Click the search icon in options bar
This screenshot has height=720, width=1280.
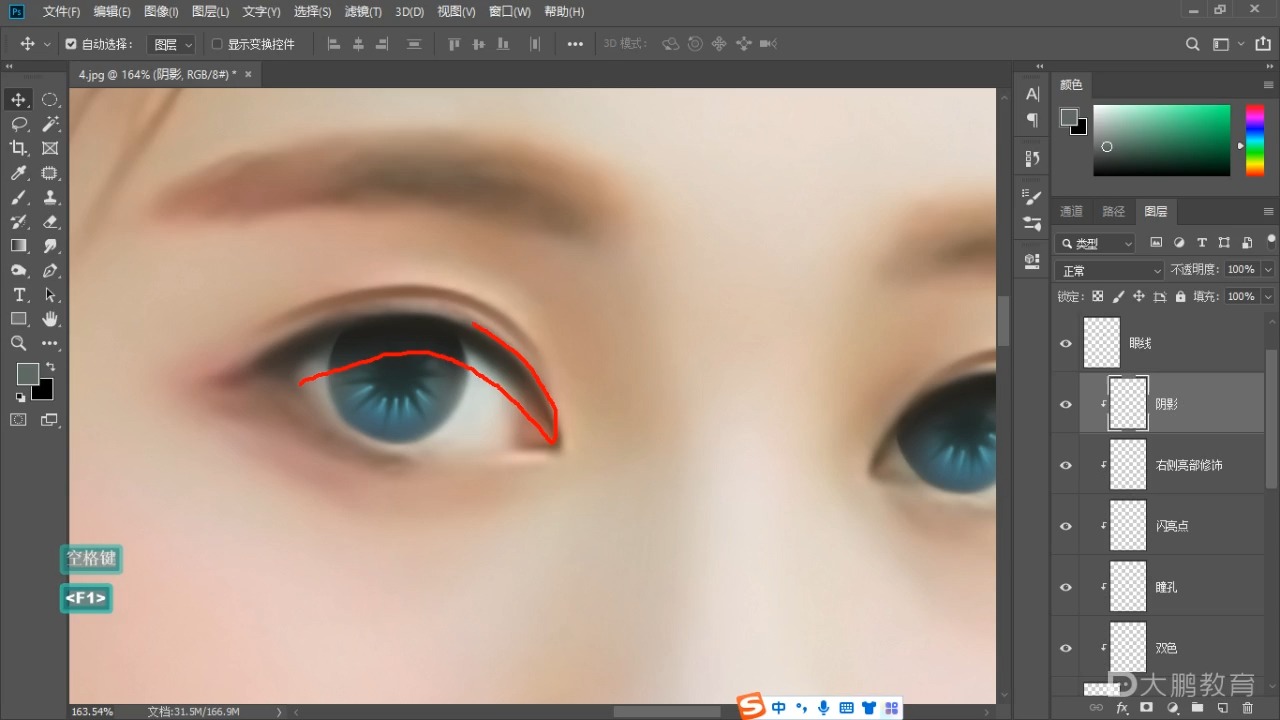(x=1192, y=44)
